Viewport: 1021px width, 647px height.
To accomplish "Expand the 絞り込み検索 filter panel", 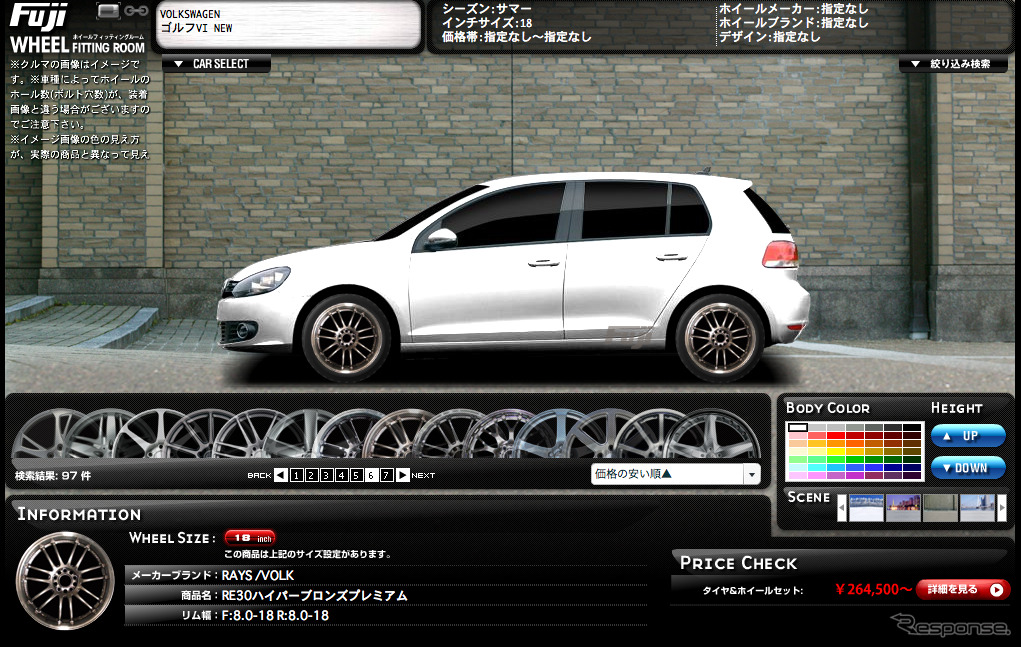I will pyautogui.click(x=952, y=64).
